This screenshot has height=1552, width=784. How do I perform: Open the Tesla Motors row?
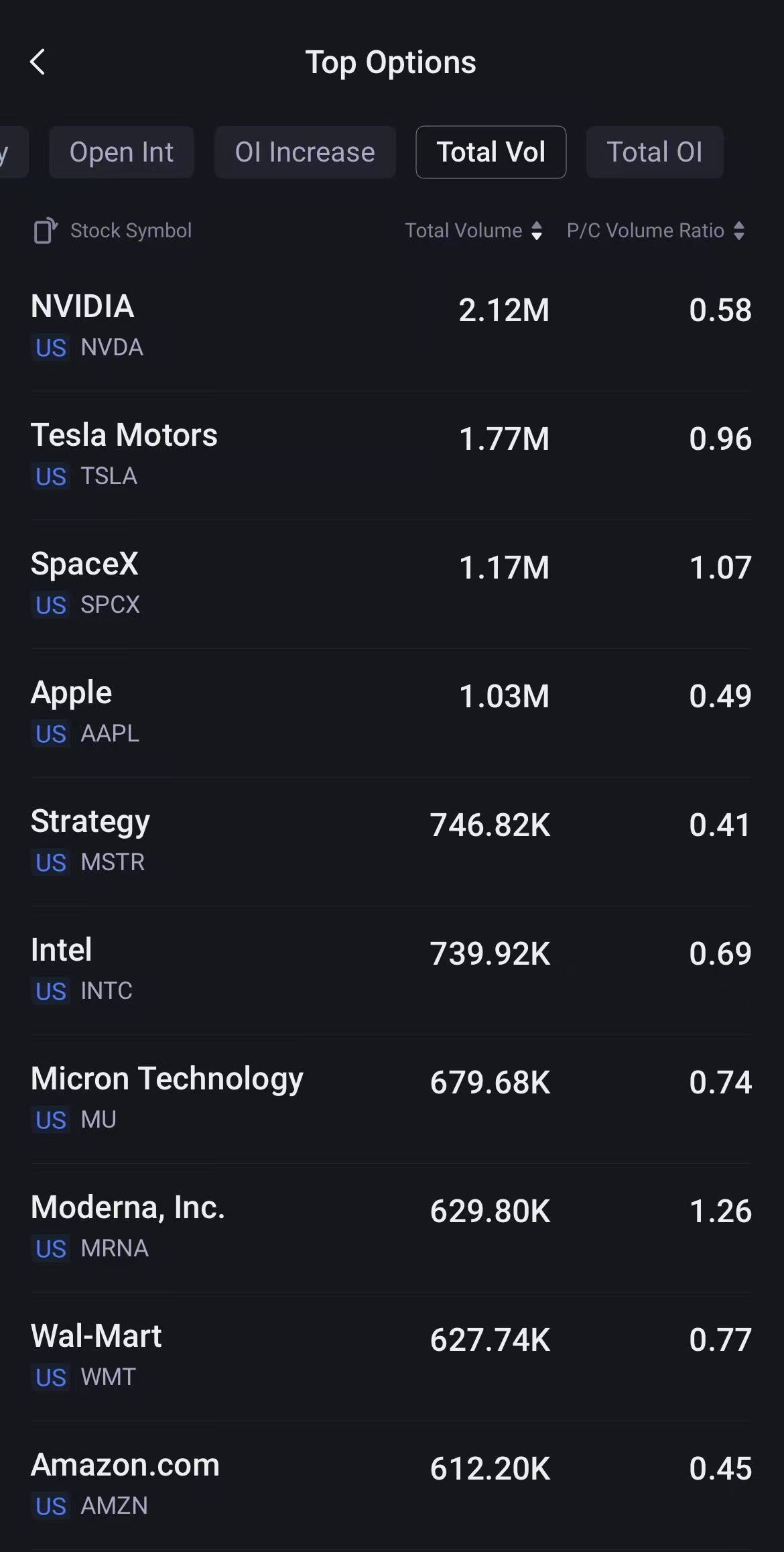(x=392, y=455)
